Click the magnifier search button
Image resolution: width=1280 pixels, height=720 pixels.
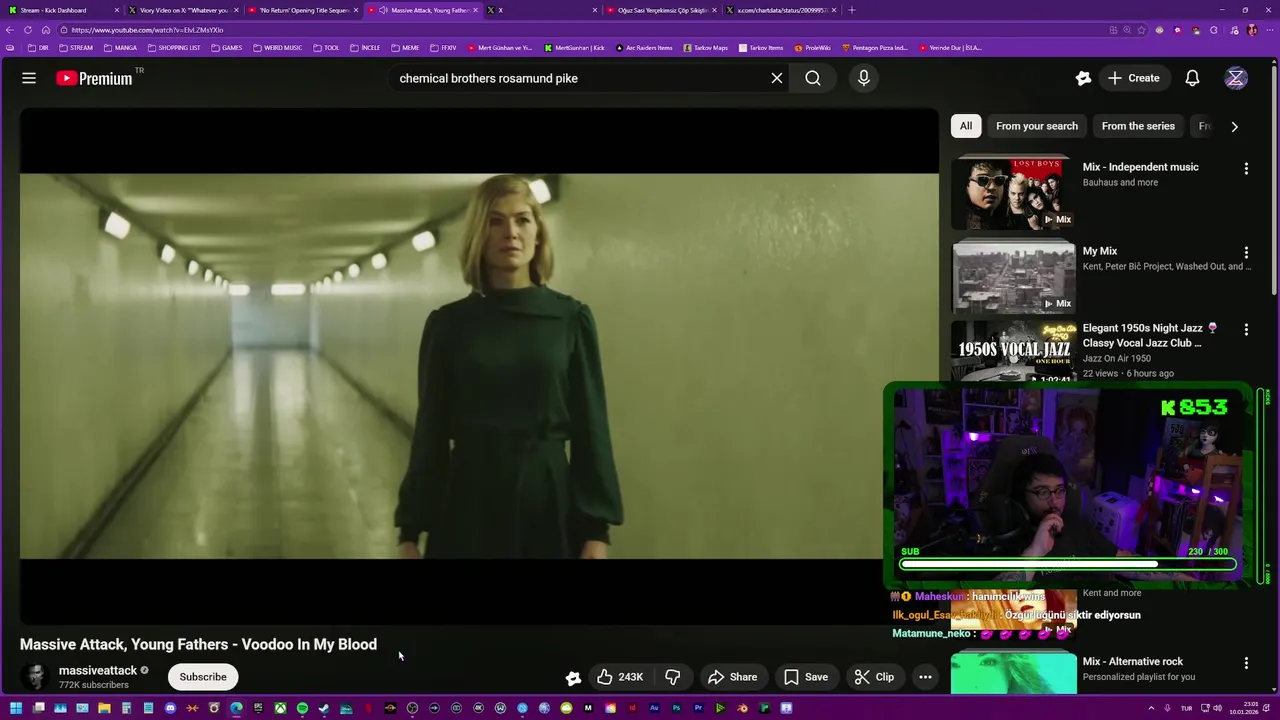[813, 78]
